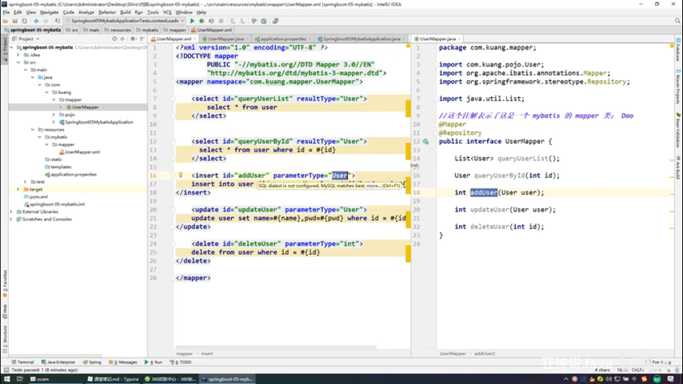Open the search everywhere magnifier icon
Screen dimensions: 683x384
point(677,21)
